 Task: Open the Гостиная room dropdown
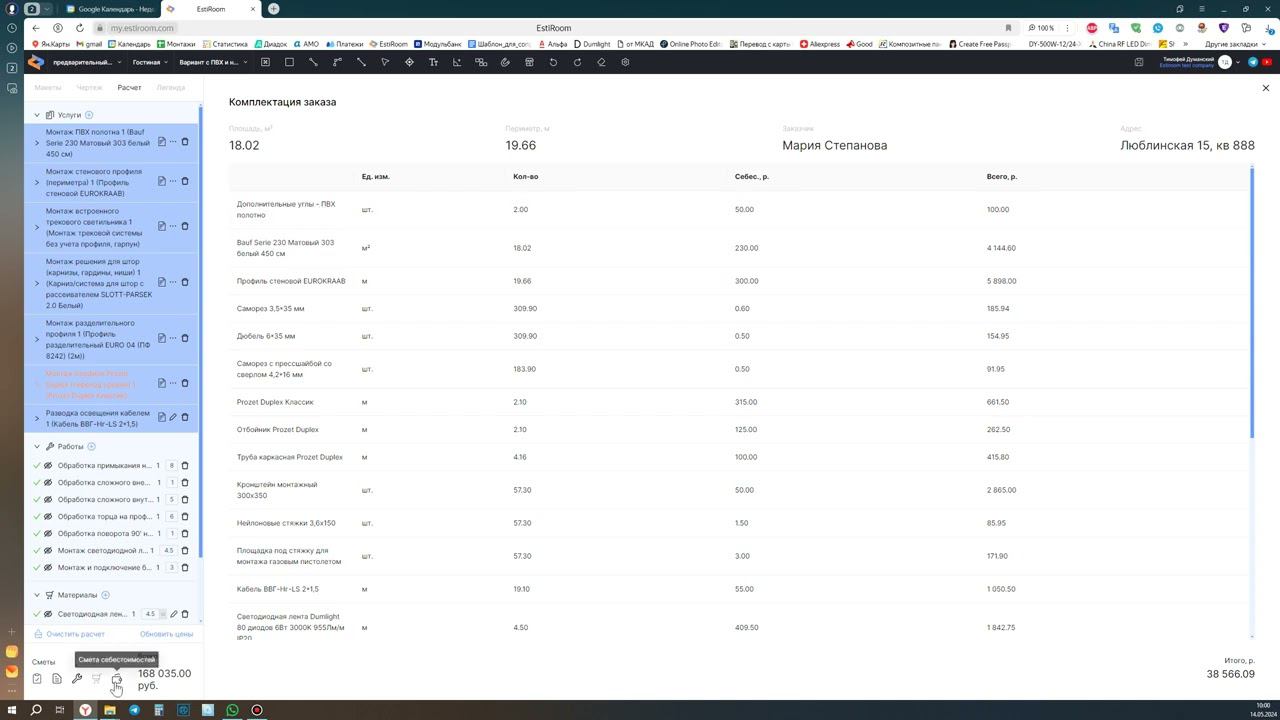coord(150,62)
